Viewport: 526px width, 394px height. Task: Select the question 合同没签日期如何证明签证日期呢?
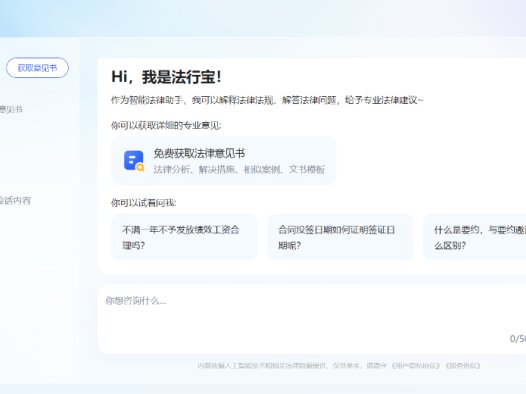340,237
